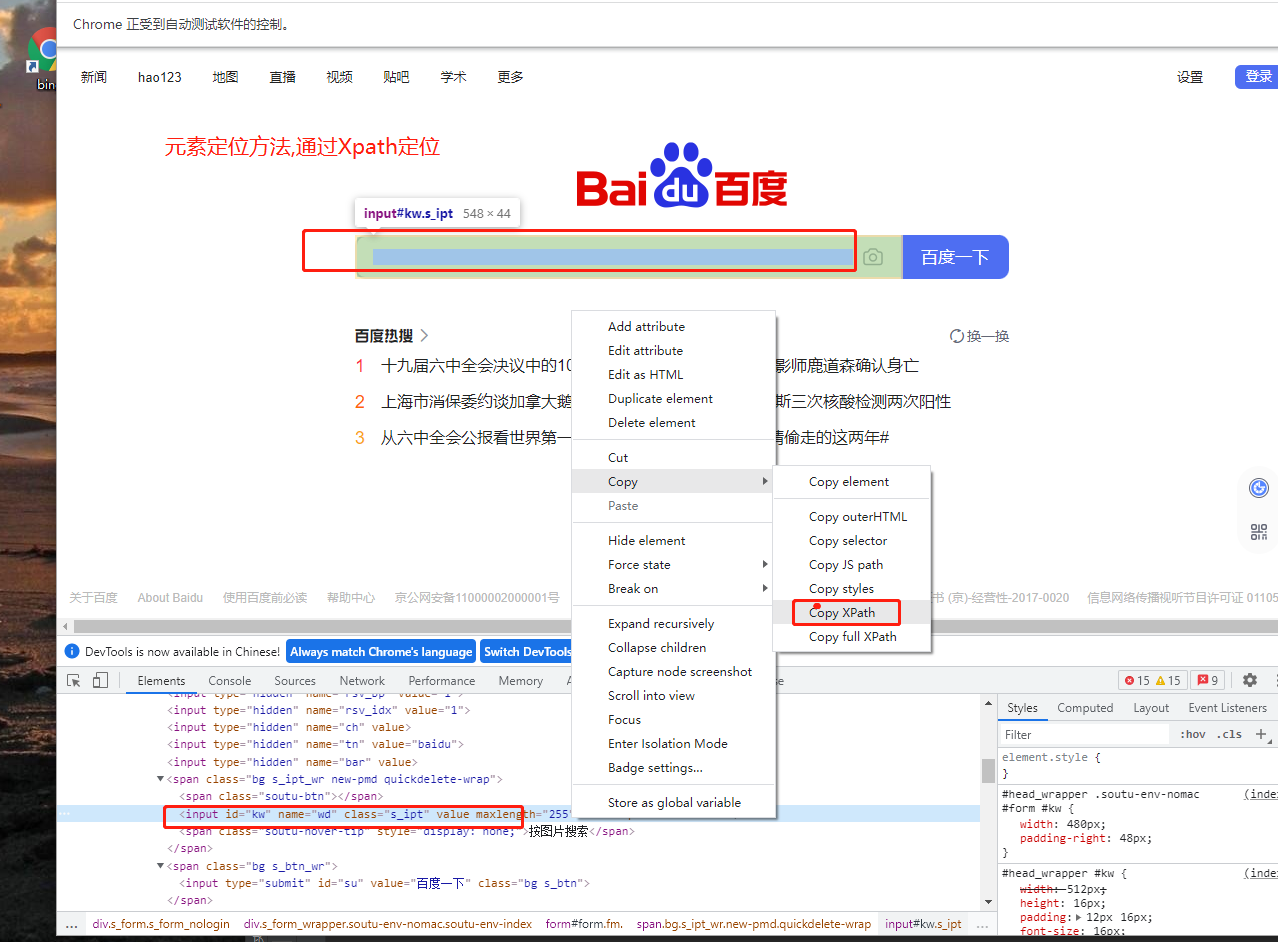This screenshot has height=942, width=1278.
Task: Open the 百度热搜 chevron link
Action: (424, 336)
